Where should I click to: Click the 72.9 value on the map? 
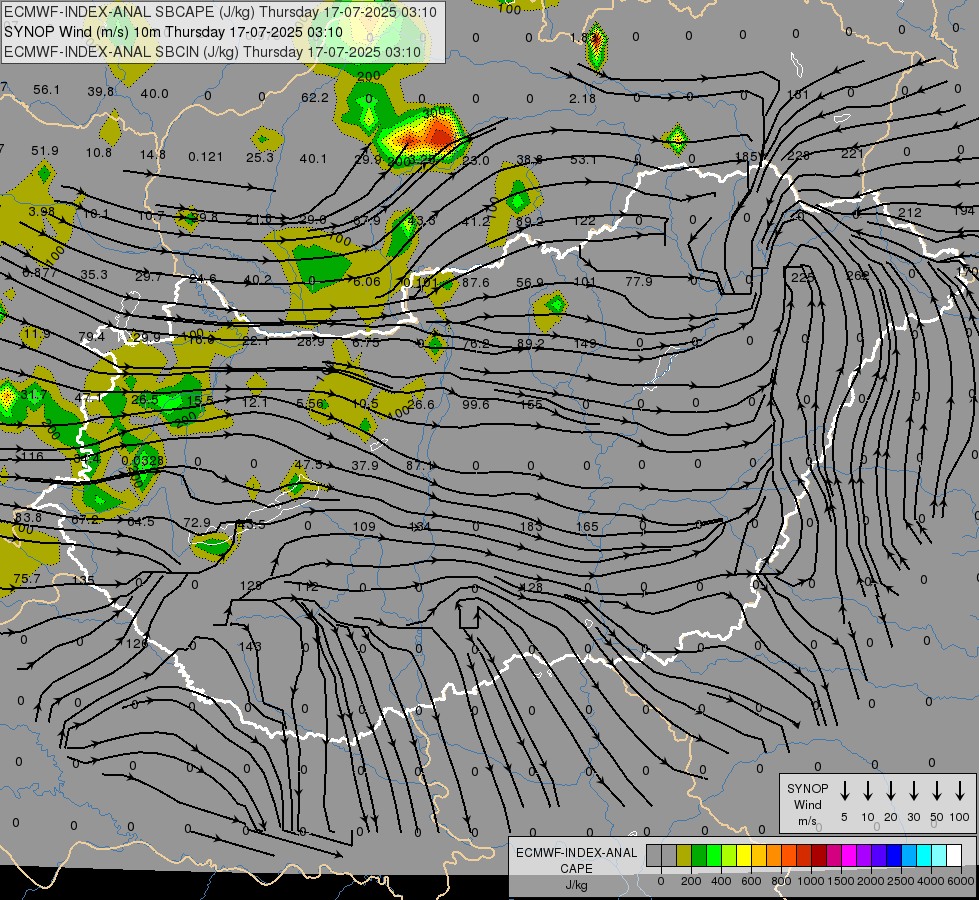(x=197, y=522)
